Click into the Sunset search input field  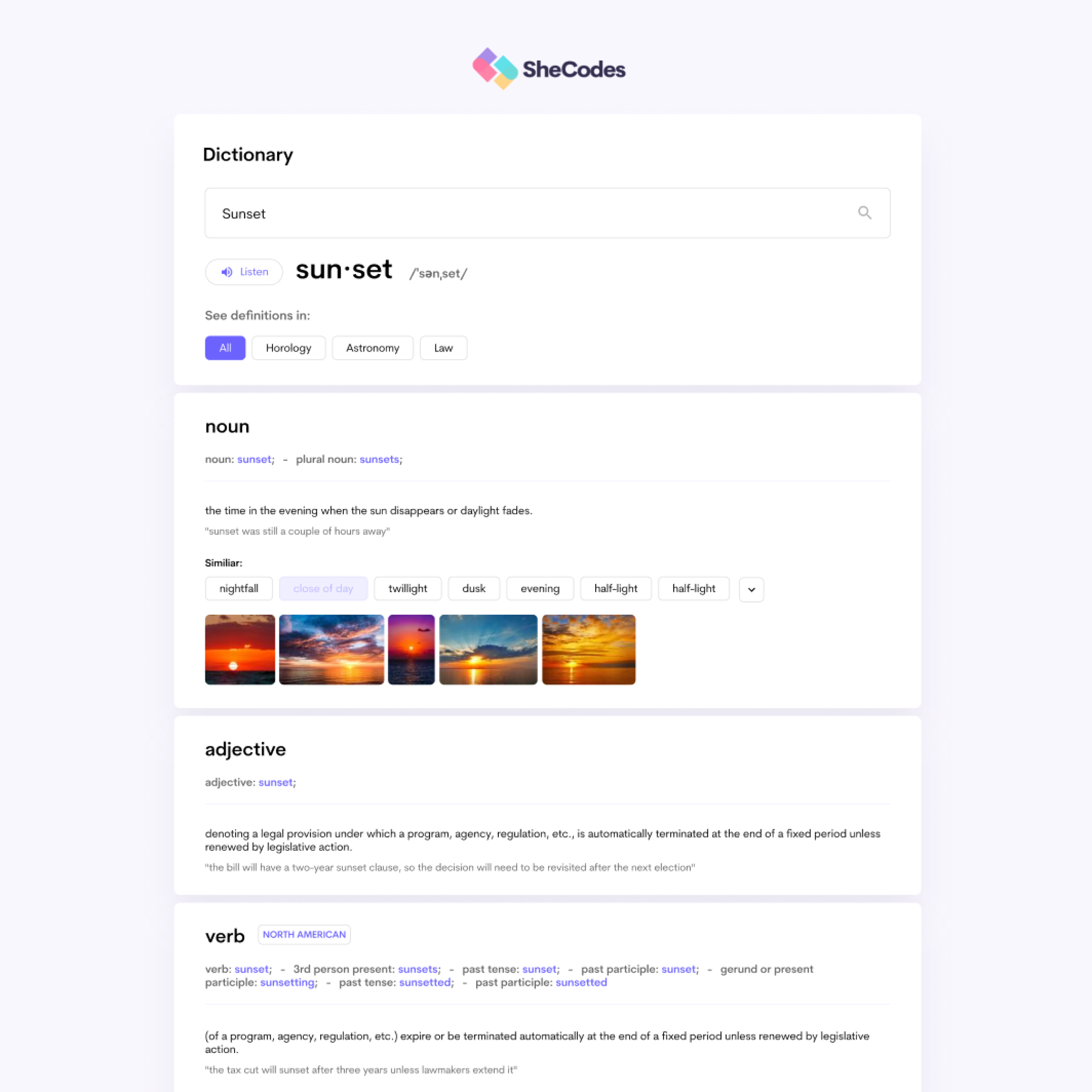[546, 213]
